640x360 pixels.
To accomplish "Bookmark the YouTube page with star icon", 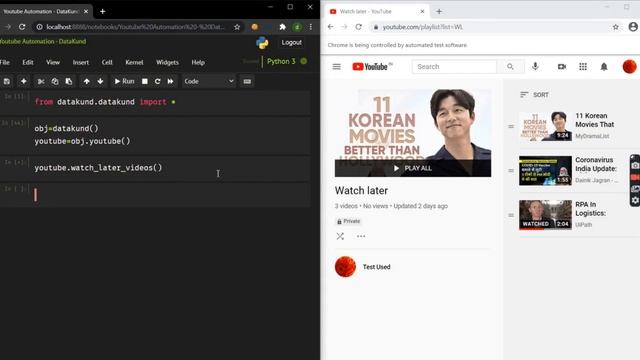I will (616, 27).
